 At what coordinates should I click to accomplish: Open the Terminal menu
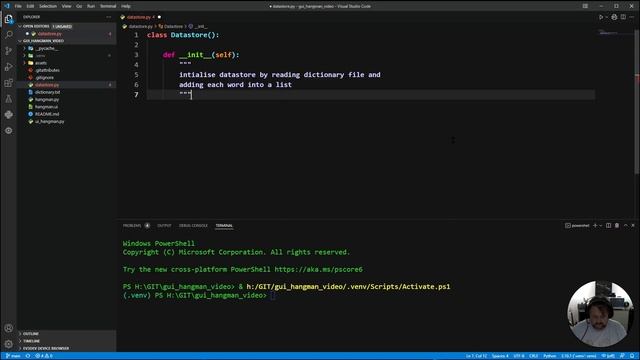[x=108, y=6]
